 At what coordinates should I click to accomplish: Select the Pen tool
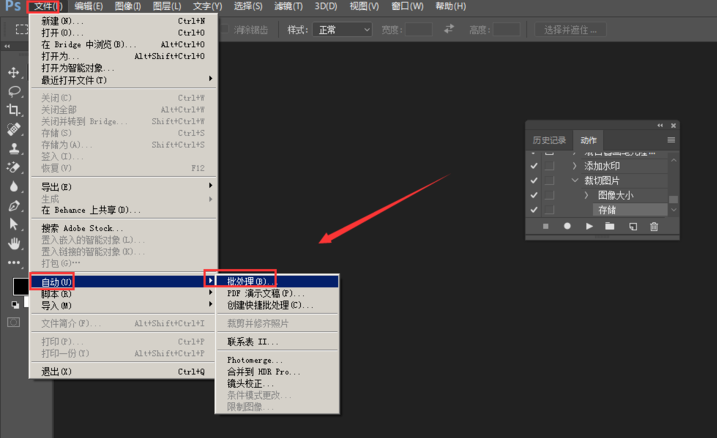[14, 206]
